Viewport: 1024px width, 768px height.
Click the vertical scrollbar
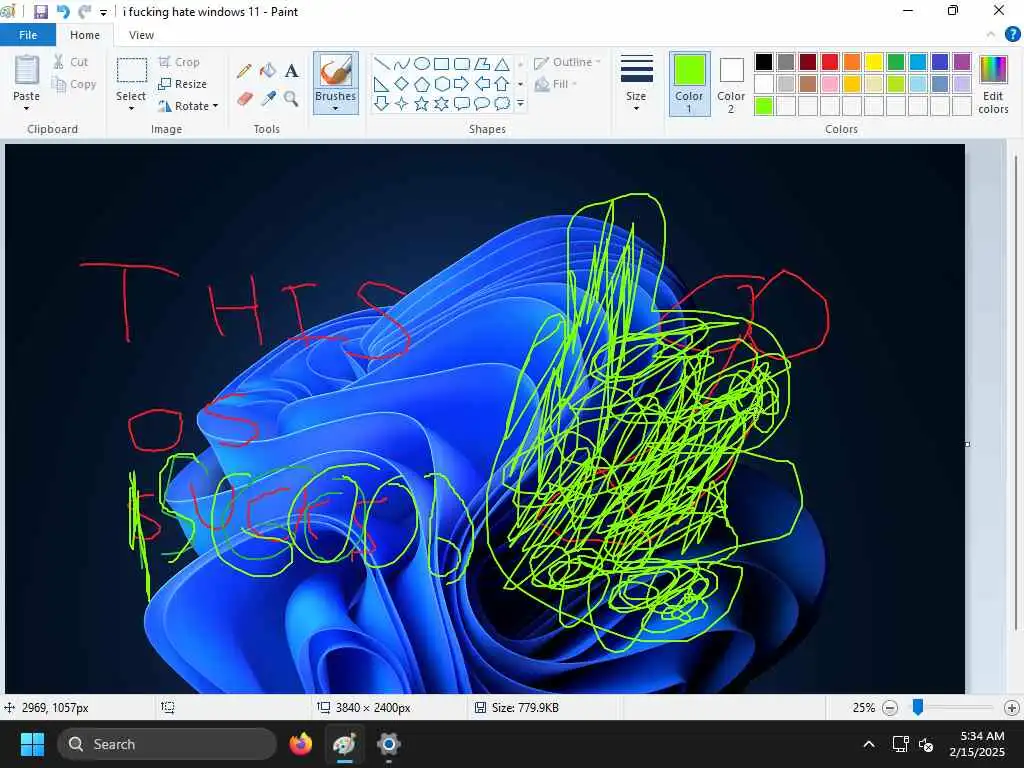pyautogui.click(x=1015, y=392)
